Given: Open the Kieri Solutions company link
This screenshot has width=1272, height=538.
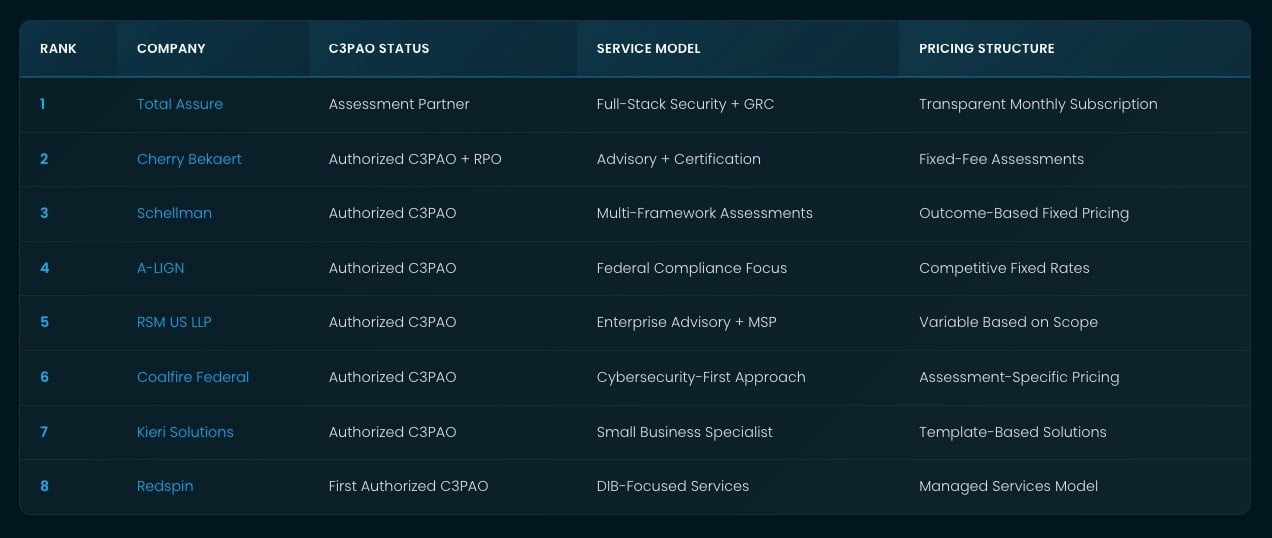Looking at the screenshot, I should pyautogui.click(x=185, y=432).
